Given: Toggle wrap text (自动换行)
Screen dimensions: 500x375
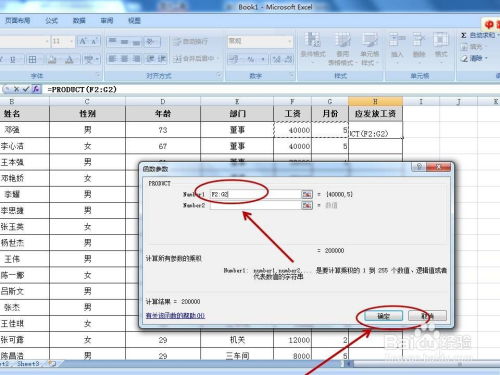Looking at the screenshot, I should coord(191,41).
